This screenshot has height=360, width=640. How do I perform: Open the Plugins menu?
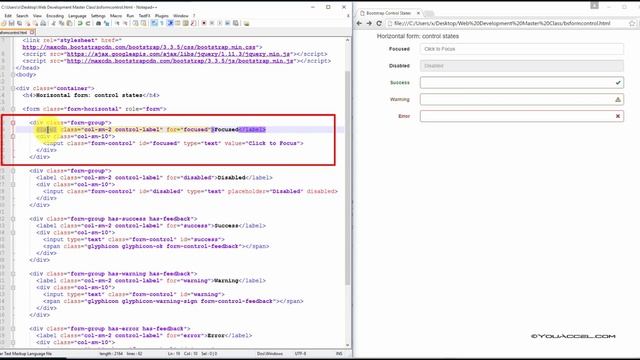coord(162,16)
